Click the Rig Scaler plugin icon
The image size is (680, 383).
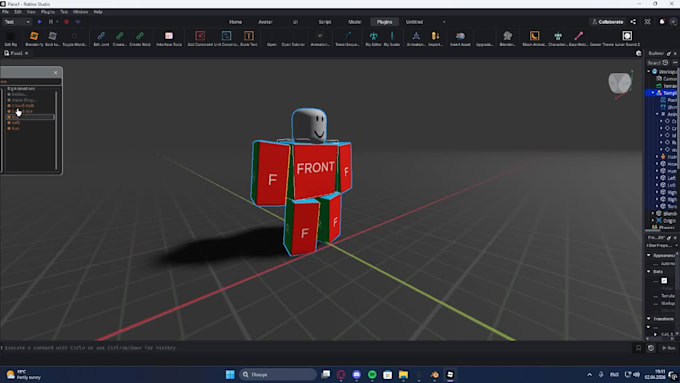392,36
